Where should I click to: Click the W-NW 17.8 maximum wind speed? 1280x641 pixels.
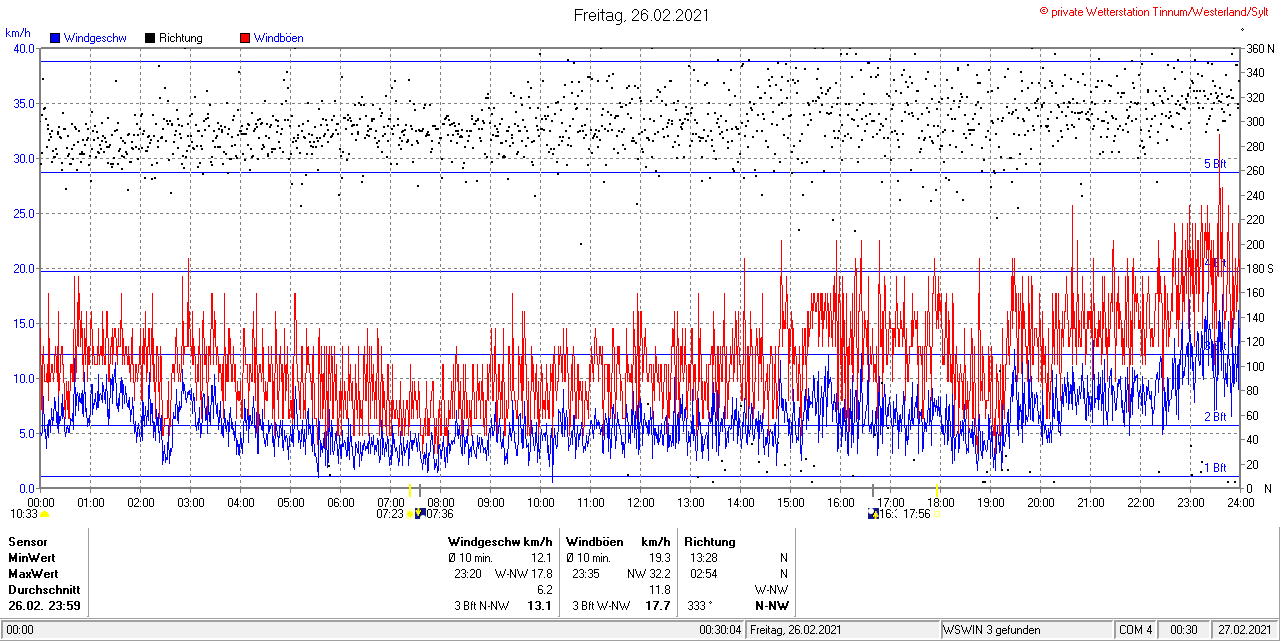pyautogui.click(x=524, y=574)
